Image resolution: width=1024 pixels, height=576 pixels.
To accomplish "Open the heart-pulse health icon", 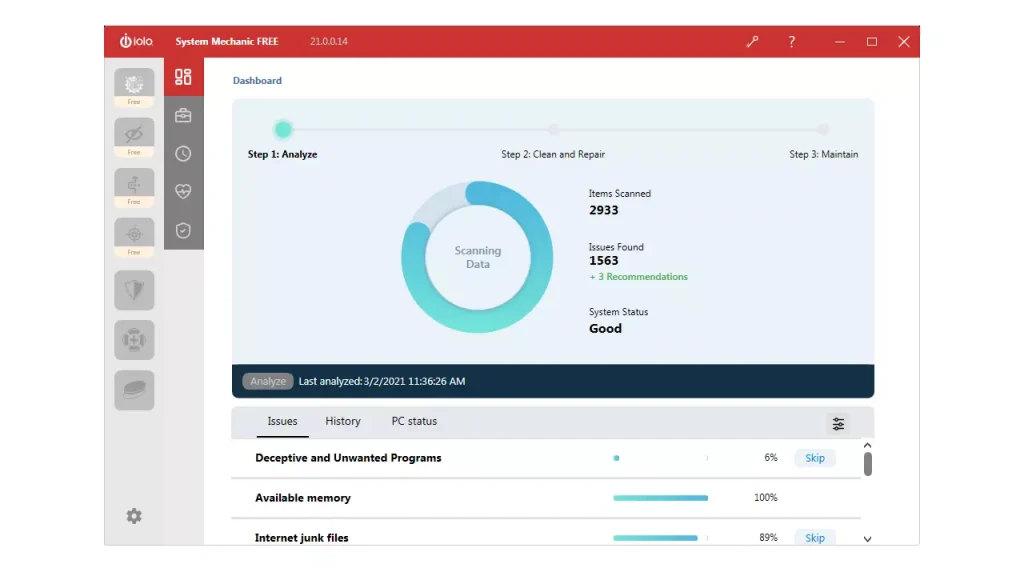I will (183, 191).
